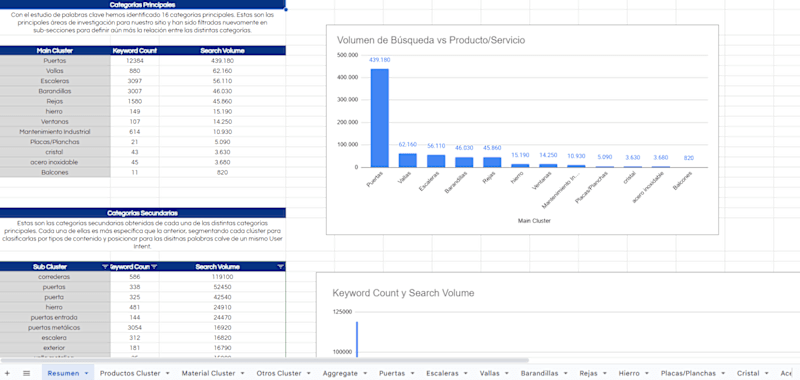Open the Placas/Planchas sheet tab
The width and height of the screenshot is (800, 380).
[x=688, y=373]
